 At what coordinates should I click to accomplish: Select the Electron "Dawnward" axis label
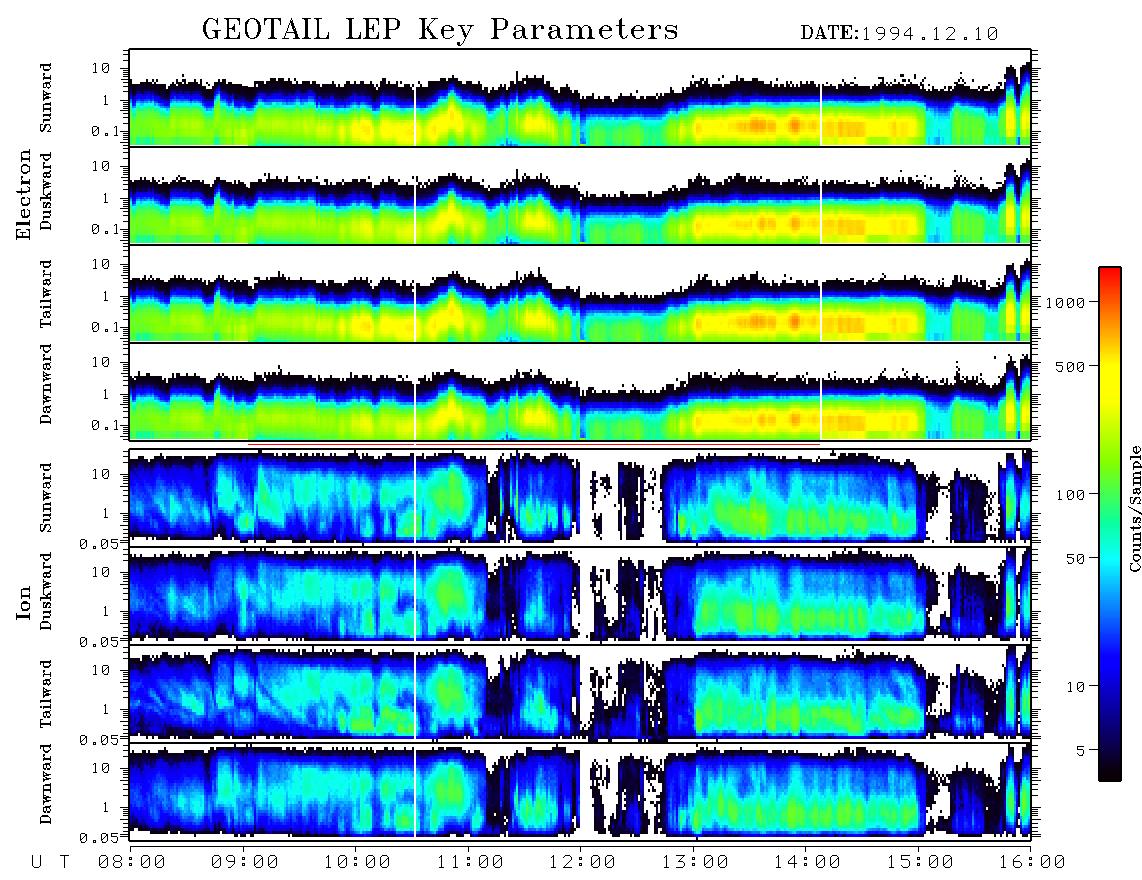point(45,384)
